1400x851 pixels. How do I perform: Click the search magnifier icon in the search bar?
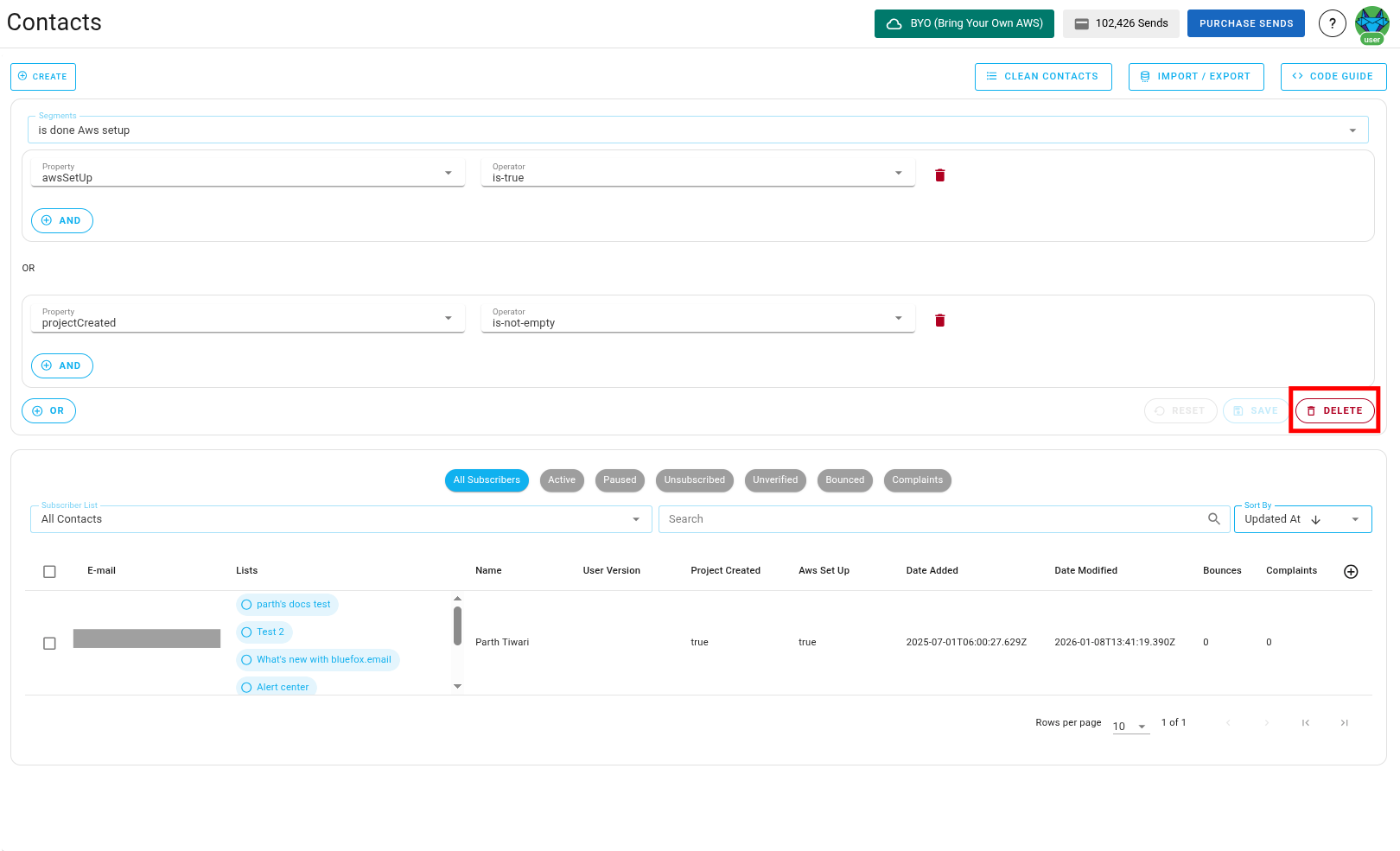(x=1214, y=518)
